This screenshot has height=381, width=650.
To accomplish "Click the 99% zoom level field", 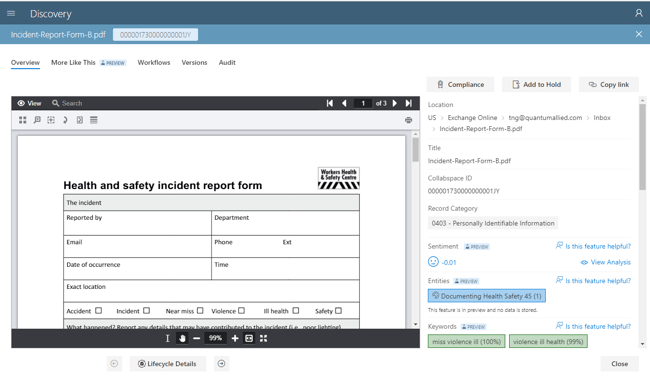I will click(x=215, y=338).
